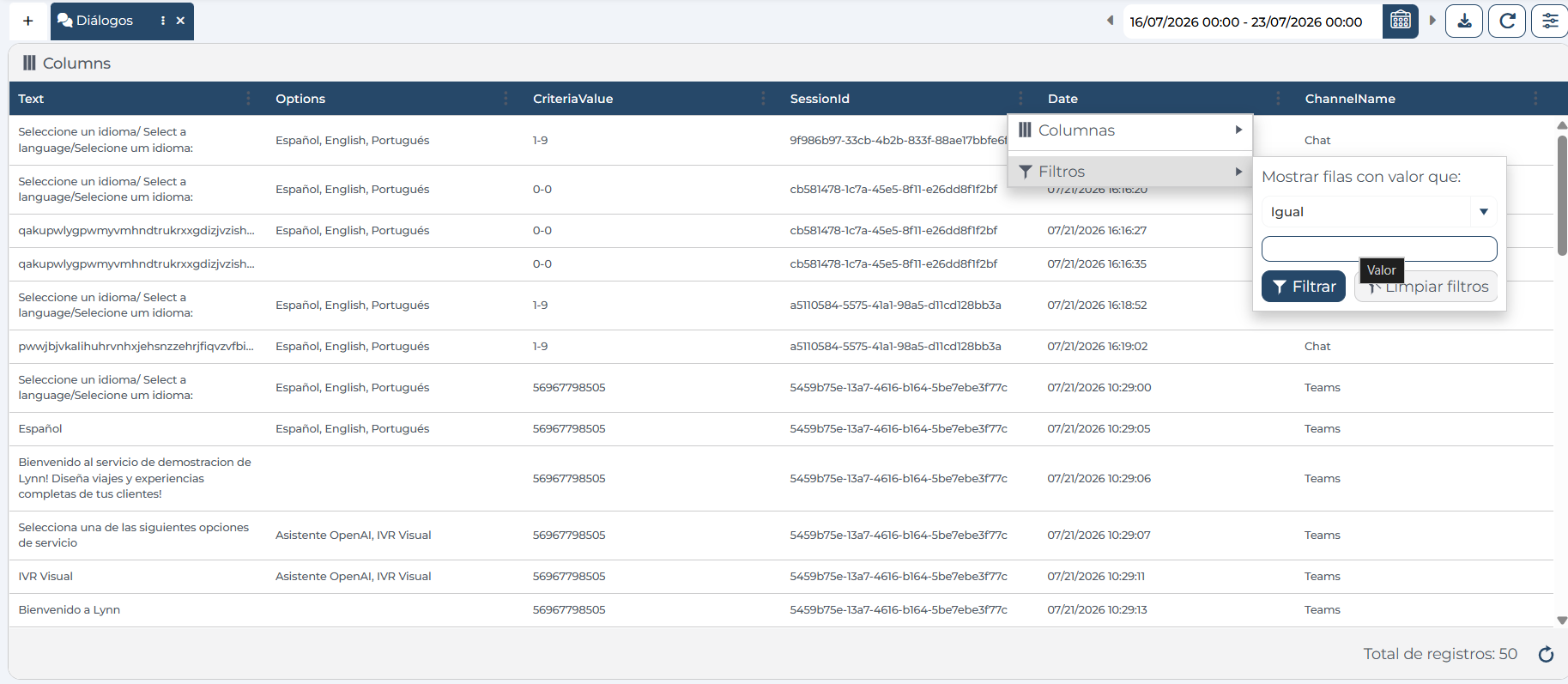Apply filter with Filtrar button
The width and height of the screenshot is (1568, 684).
click(1303, 287)
